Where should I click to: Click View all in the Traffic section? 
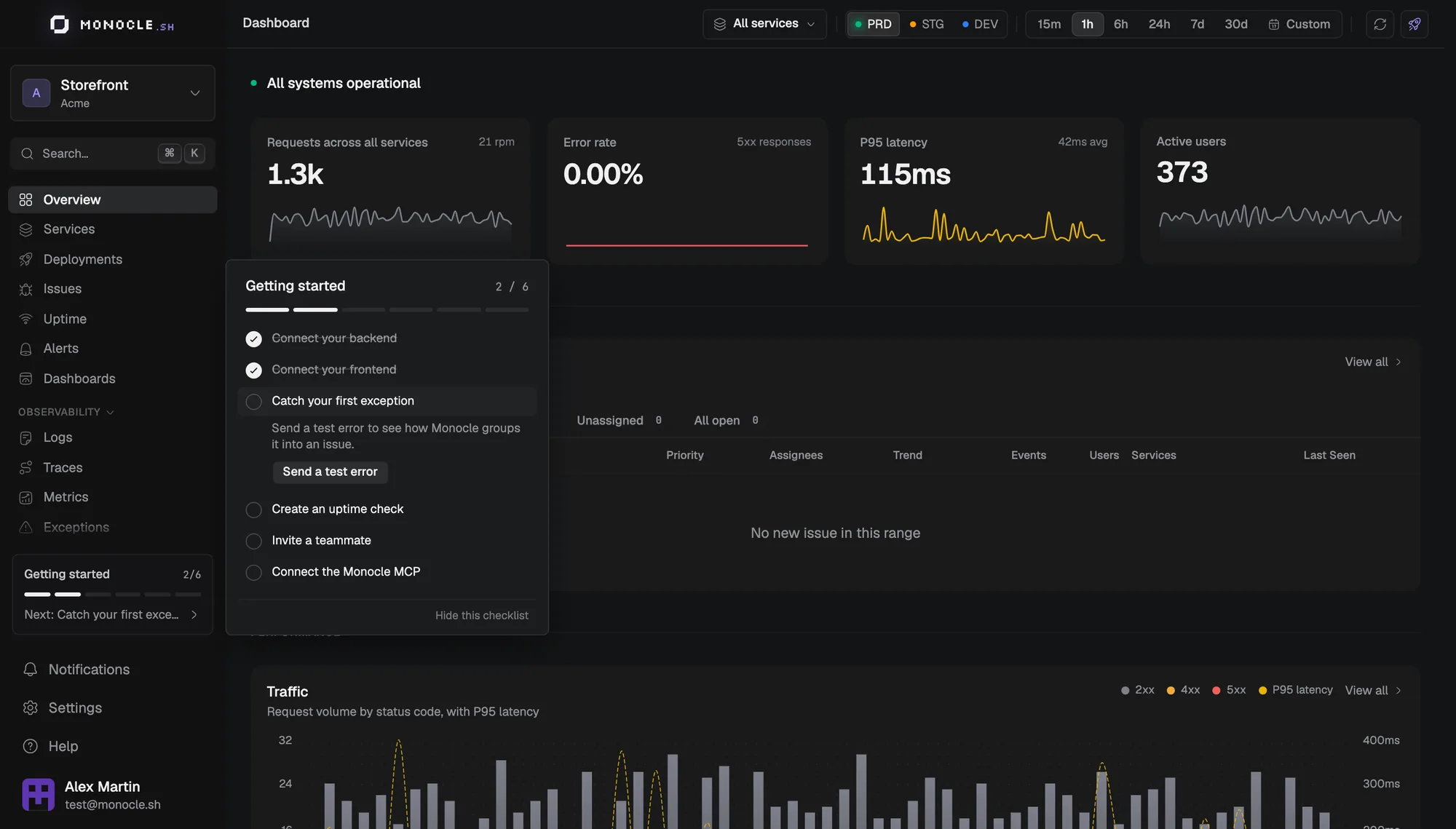(1373, 690)
